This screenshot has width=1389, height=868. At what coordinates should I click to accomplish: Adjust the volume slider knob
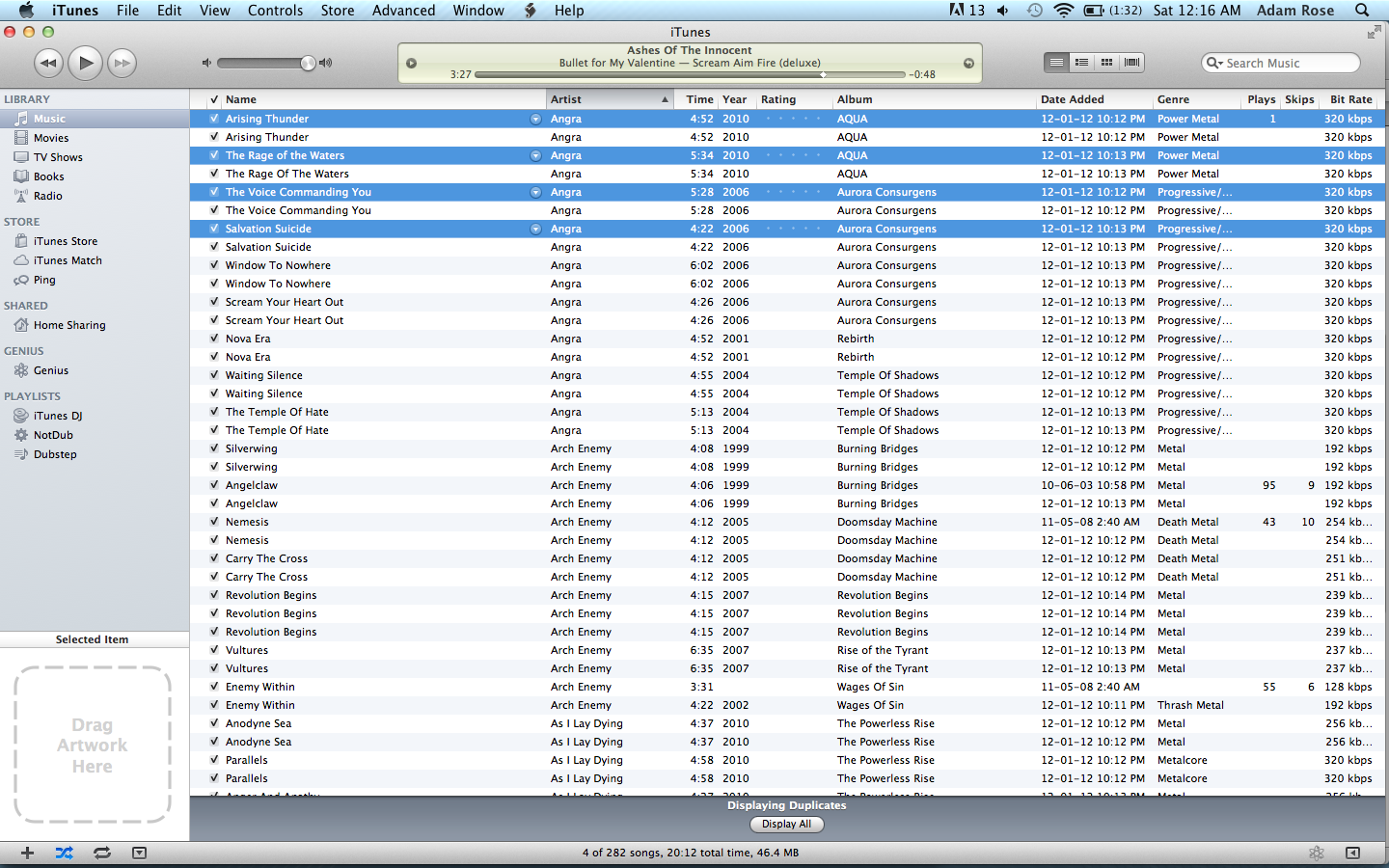(x=308, y=63)
